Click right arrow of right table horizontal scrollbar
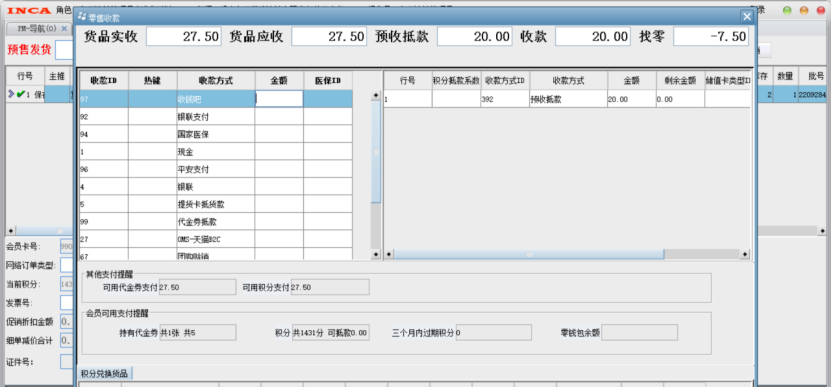This screenshot has width=831, height=388. tap(745, 254)
